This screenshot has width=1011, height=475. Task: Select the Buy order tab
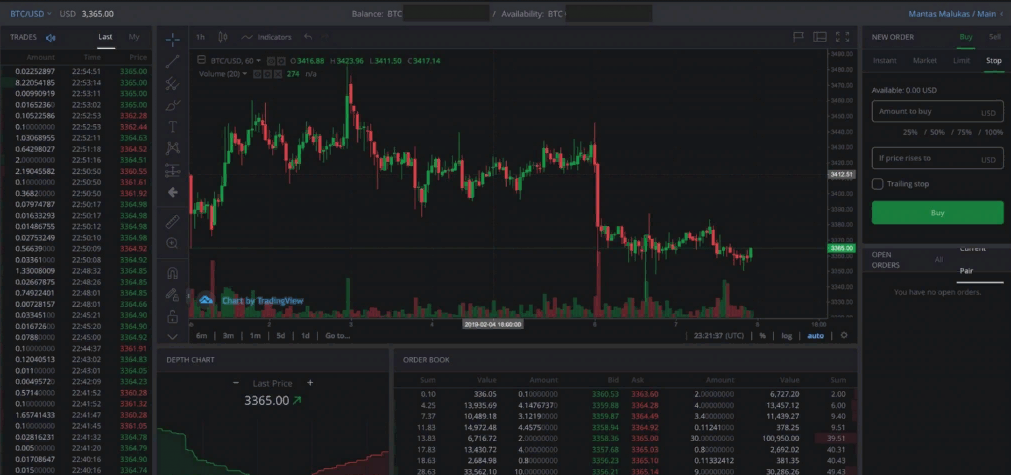(966, 37)
